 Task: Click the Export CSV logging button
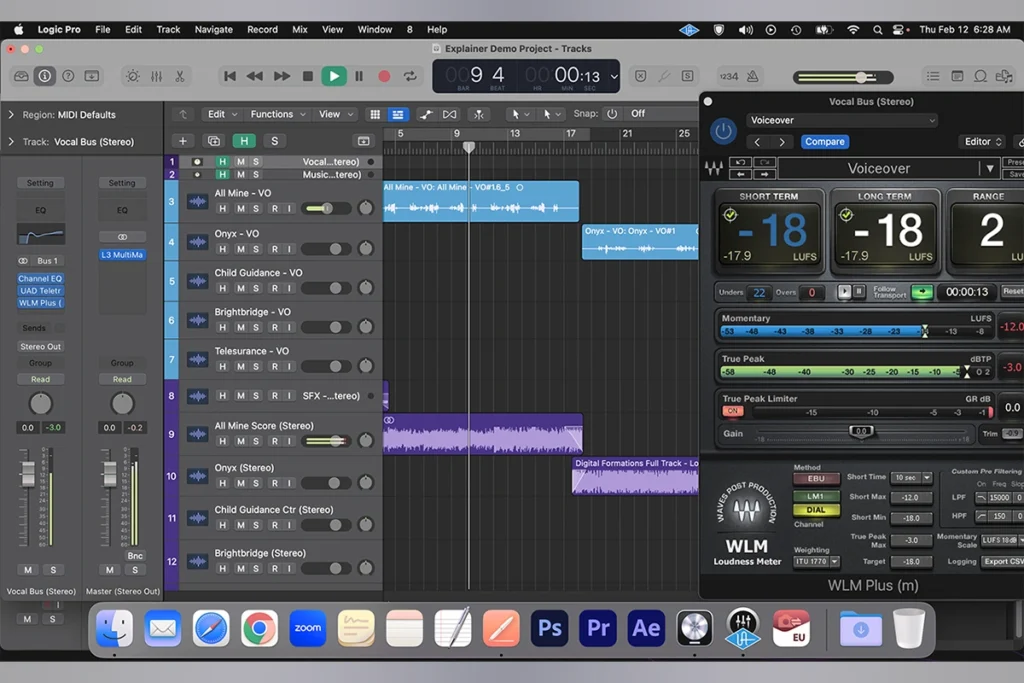click(x=1003, y=562)
